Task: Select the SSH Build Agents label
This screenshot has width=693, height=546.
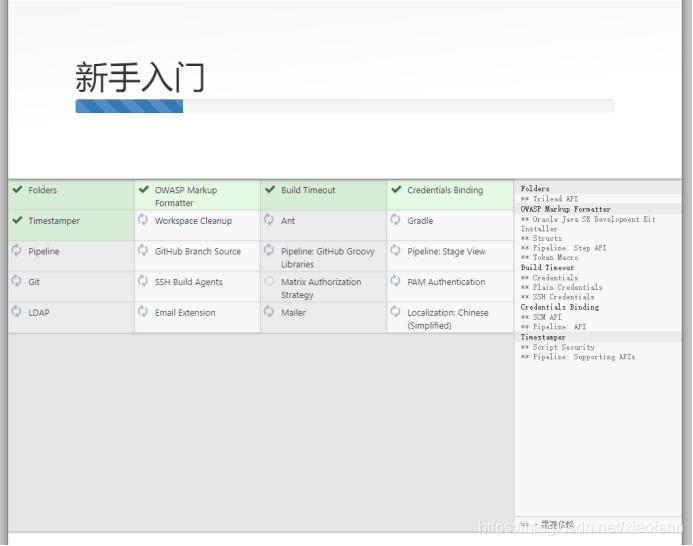Action: 188,282
